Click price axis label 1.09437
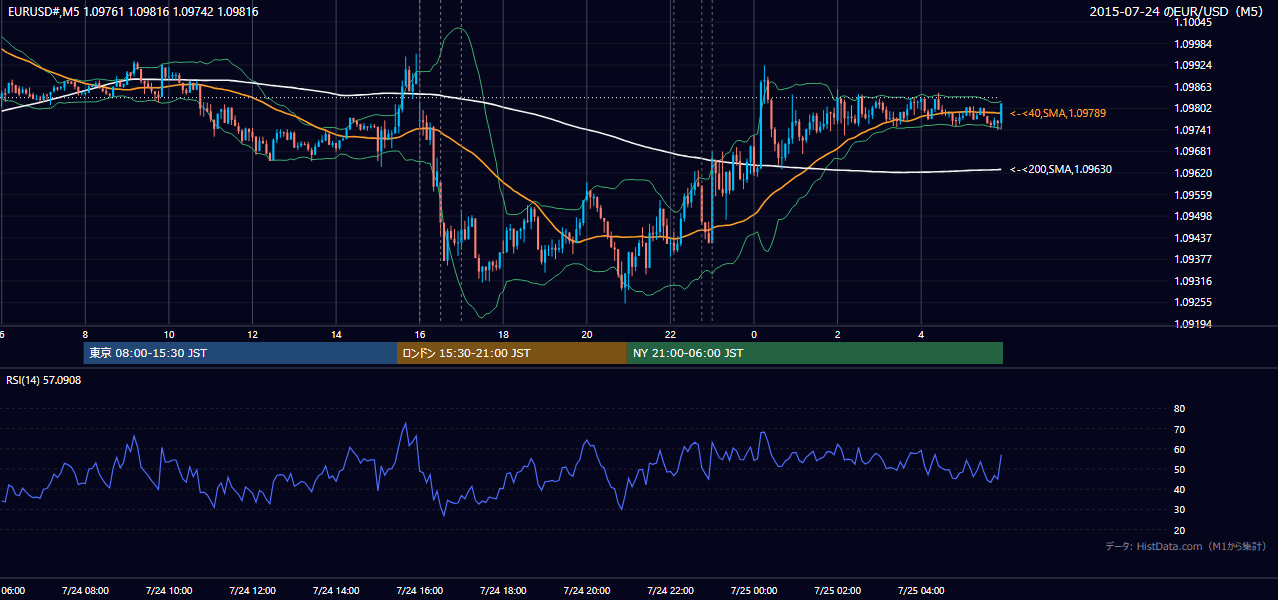Viewport: 1278px width, 600px height. [1193, 238]
